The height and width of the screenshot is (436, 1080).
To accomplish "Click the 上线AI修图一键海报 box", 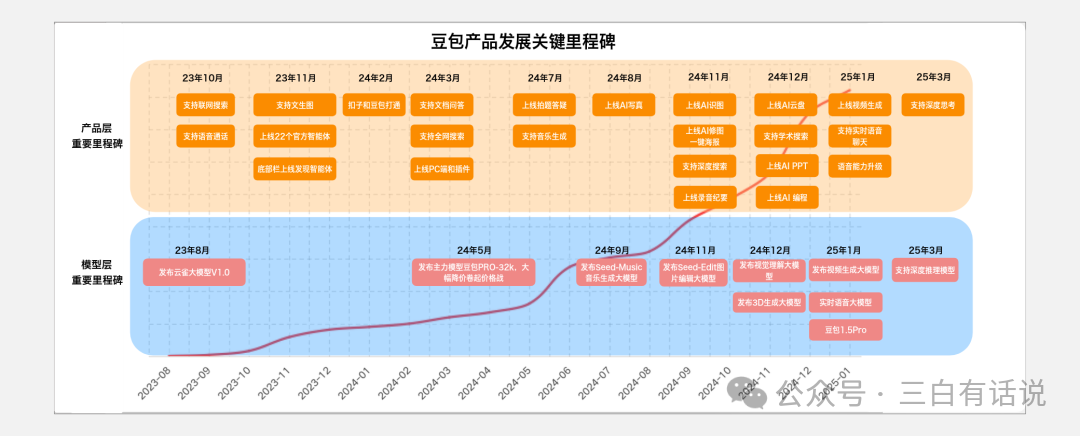I will (x=705, y=135).
